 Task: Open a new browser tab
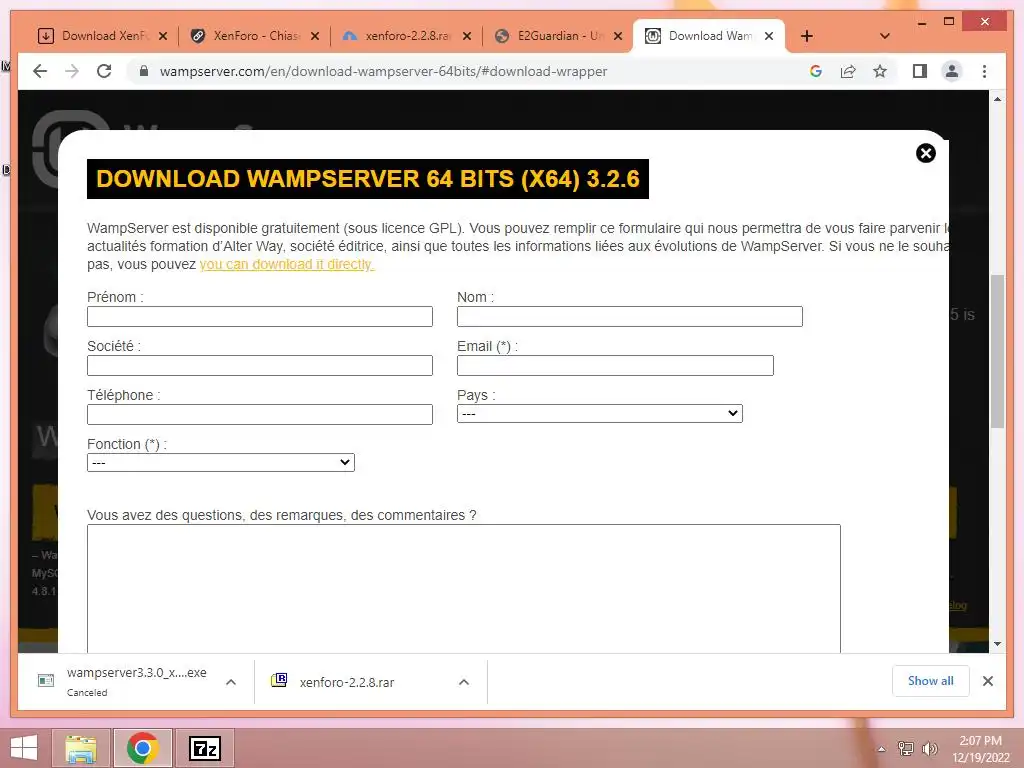(807, 36)
